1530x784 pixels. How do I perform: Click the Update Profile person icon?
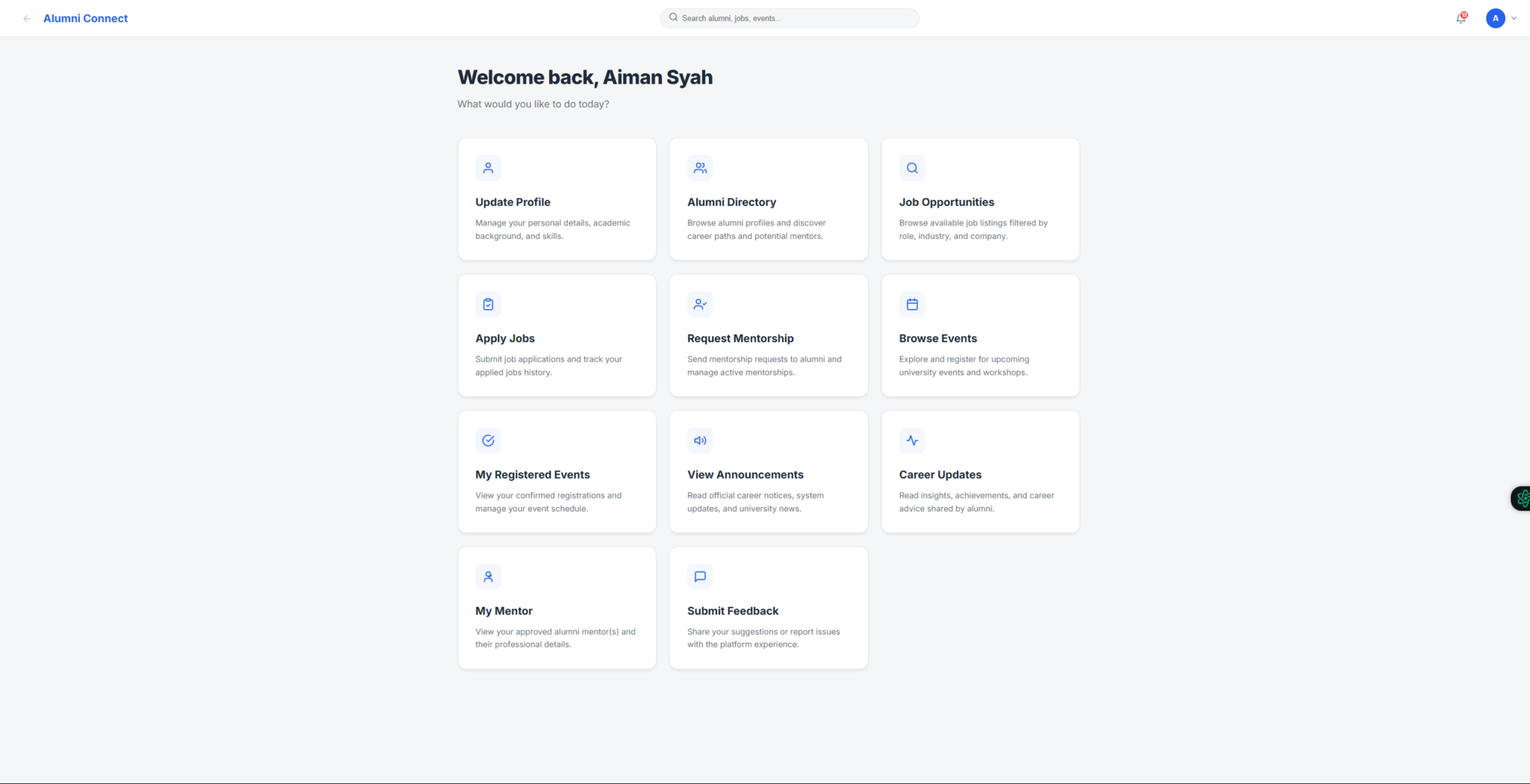[x=488, y=168]
